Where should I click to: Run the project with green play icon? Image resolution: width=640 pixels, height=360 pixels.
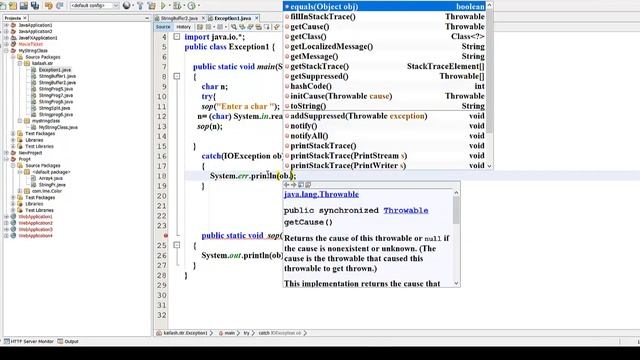(x=163, y=5)
